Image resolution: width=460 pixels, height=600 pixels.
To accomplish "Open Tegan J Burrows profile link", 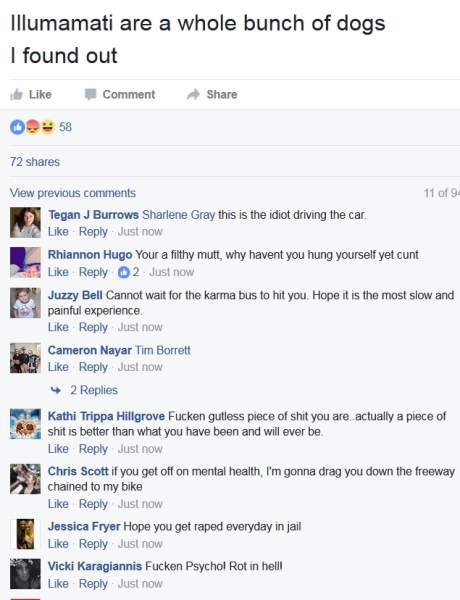I will [93, 215].
